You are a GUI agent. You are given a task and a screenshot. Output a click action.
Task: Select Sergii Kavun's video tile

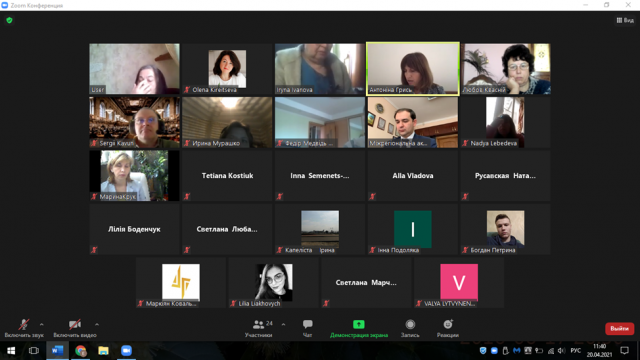point(134,122)
